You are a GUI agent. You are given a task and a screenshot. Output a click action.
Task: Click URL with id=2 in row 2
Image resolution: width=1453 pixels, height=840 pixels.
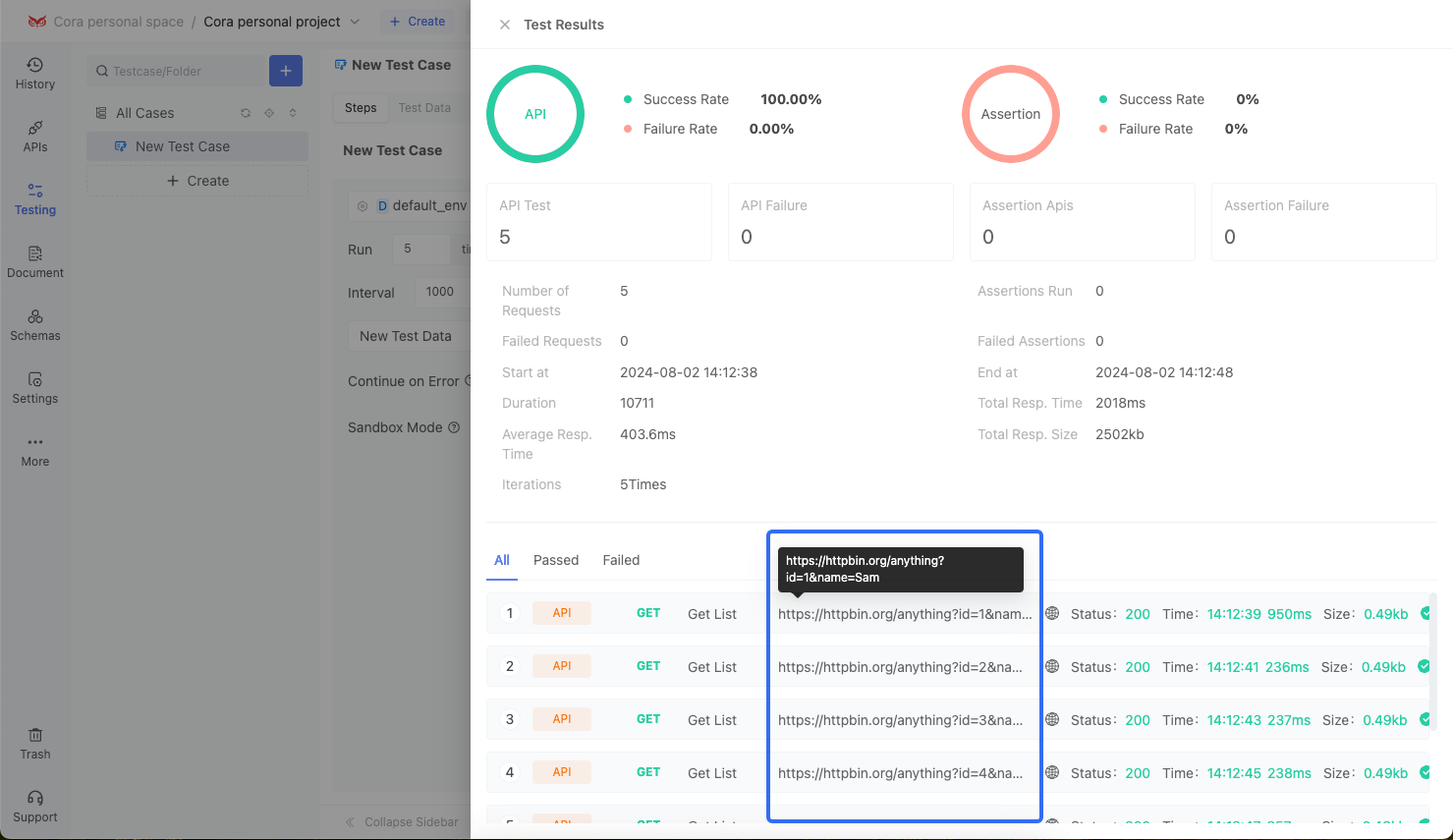click(900, 667)
